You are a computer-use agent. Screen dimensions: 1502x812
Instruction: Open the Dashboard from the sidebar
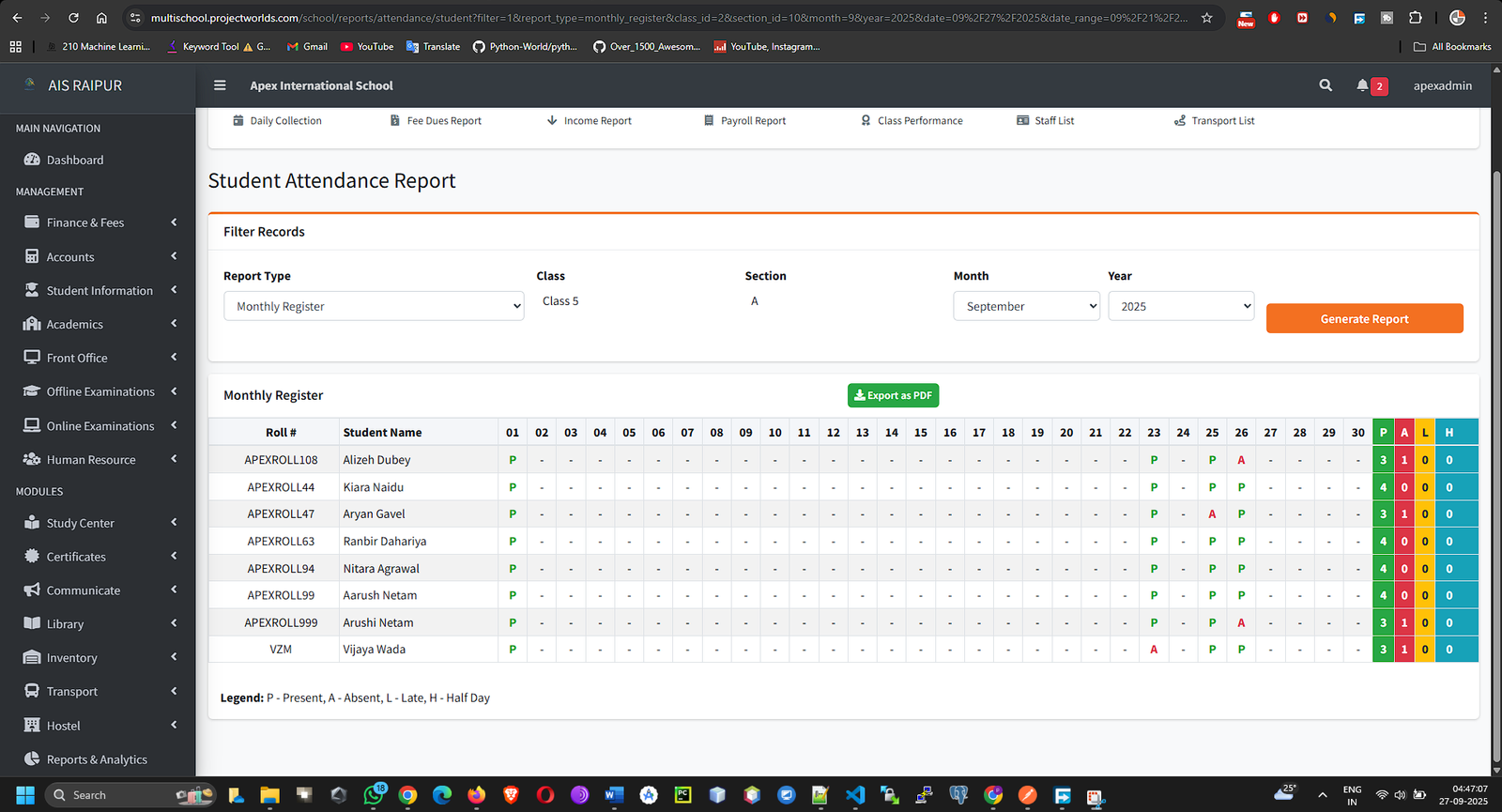[x=75, y=161]
